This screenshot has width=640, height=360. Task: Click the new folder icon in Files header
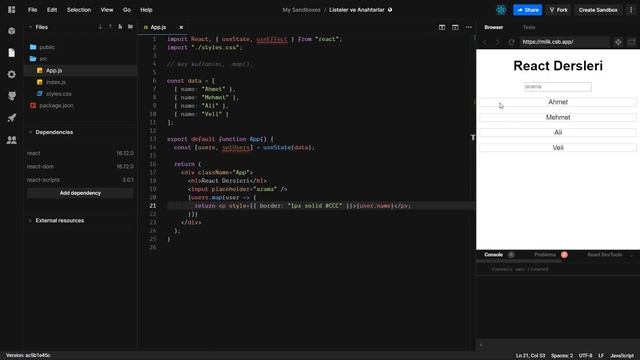click(130, 27)
